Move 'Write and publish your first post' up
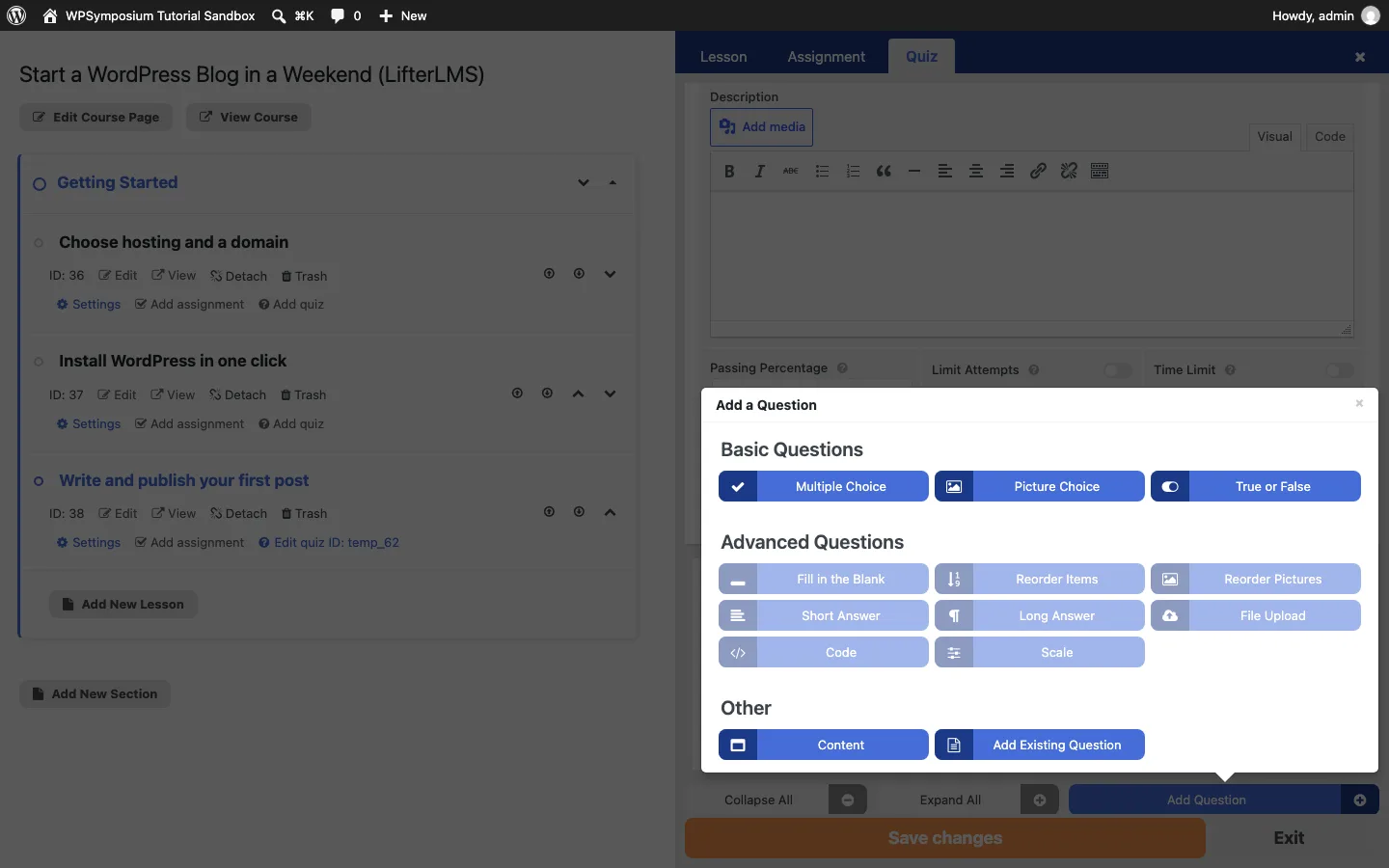The height and width of the screenshot is (868, 1389). click(x=610, y=512)
